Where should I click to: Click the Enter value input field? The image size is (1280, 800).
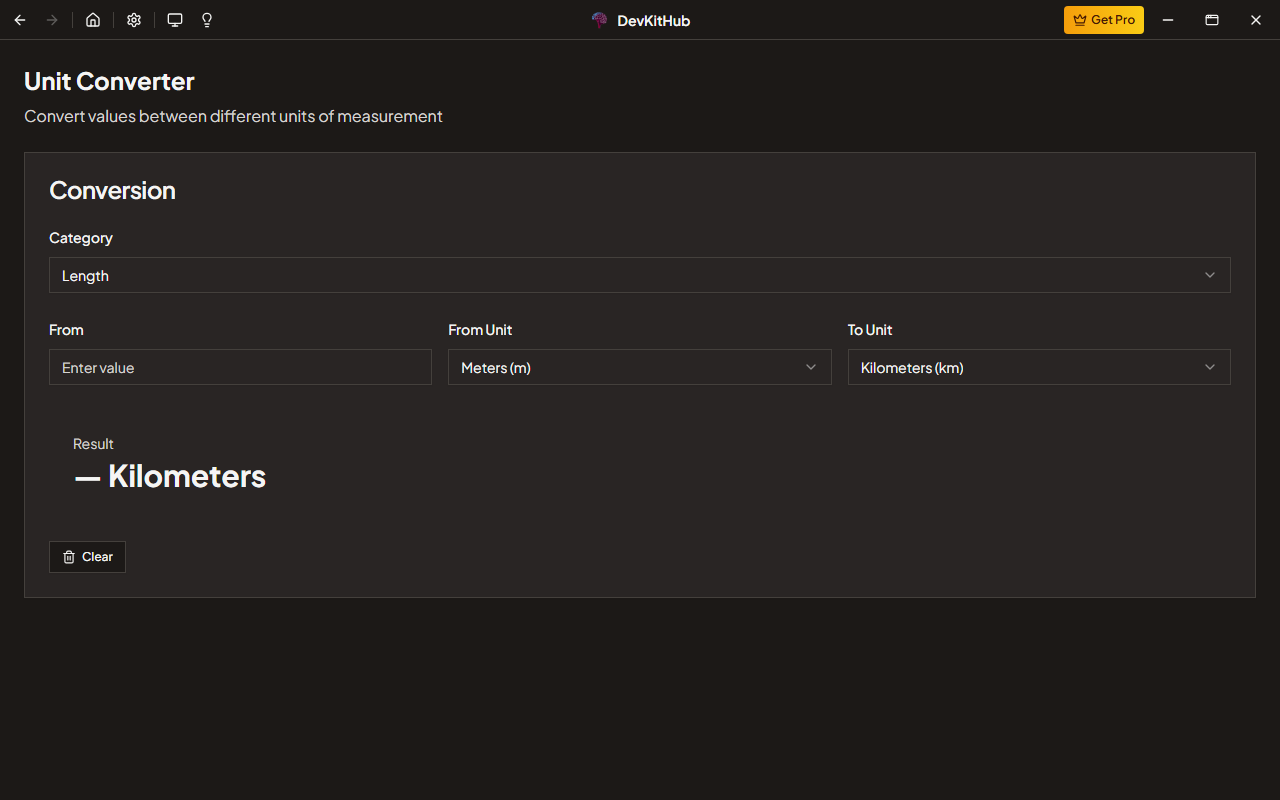240,367
